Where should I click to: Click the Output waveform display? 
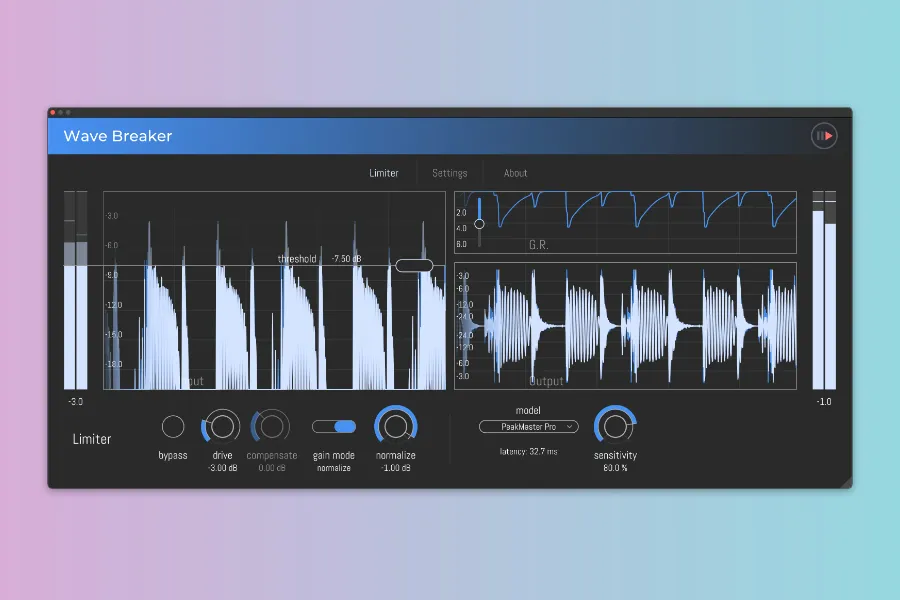pyautogui.click(x=625, y=326)
